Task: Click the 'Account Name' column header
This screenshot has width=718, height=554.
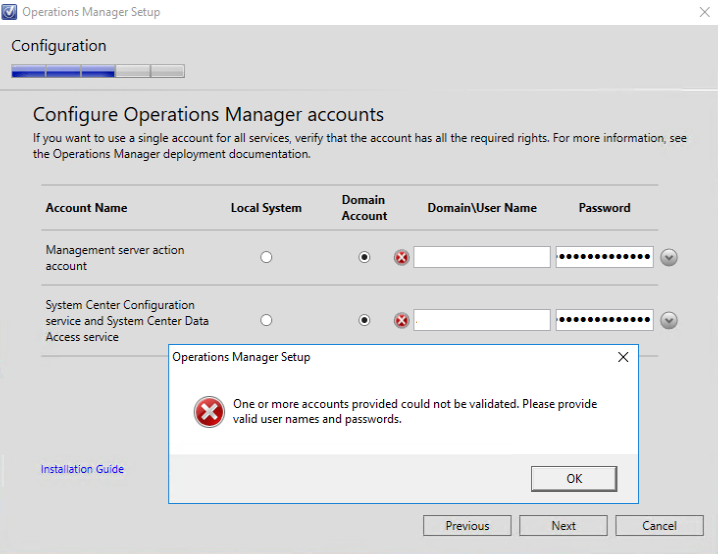Action: click(87, 208)
